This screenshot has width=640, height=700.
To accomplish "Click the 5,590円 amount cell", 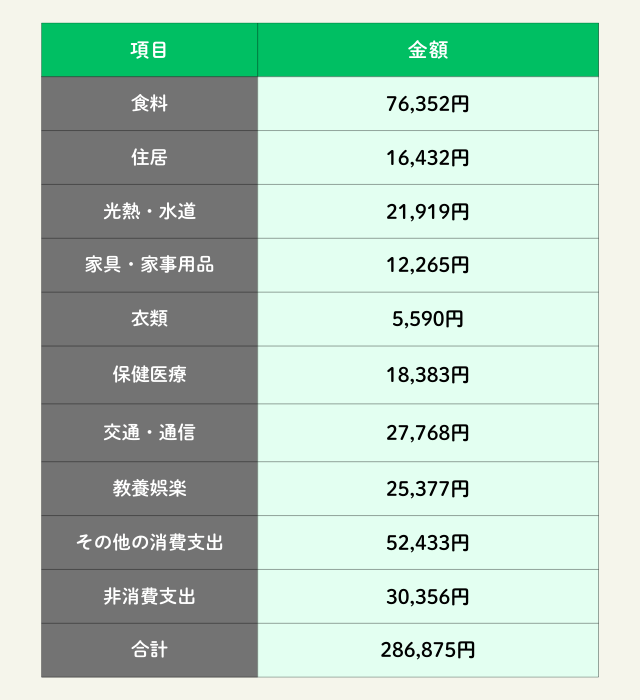I will [428, 319].
